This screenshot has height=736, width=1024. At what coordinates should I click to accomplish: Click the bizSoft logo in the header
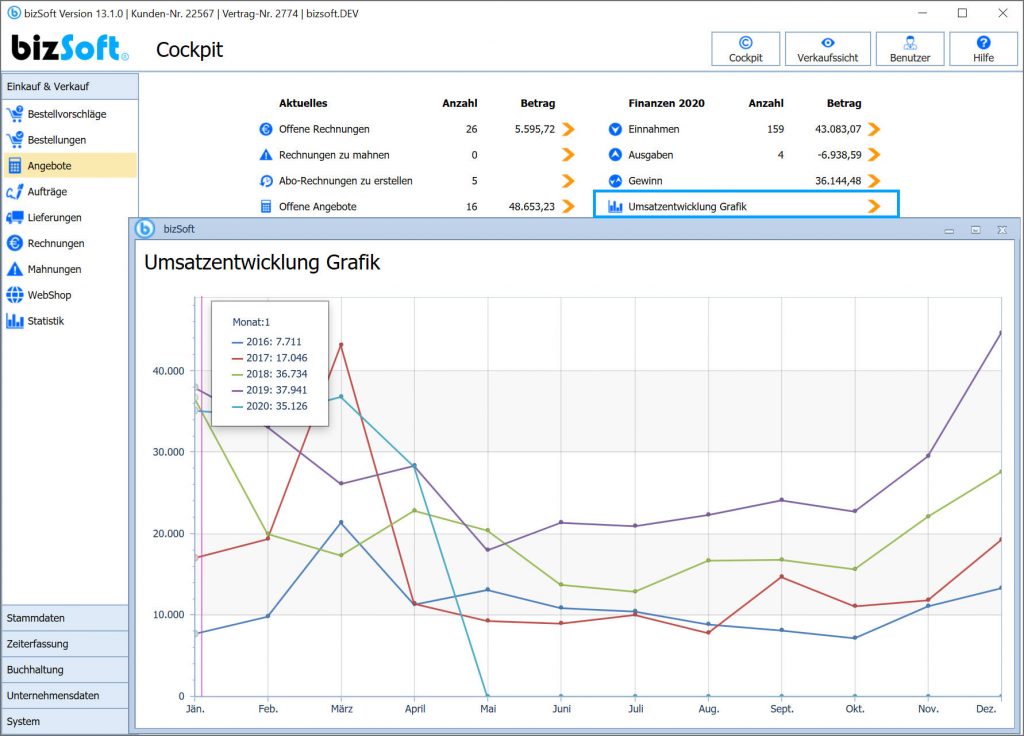click(x=69, y=48)
